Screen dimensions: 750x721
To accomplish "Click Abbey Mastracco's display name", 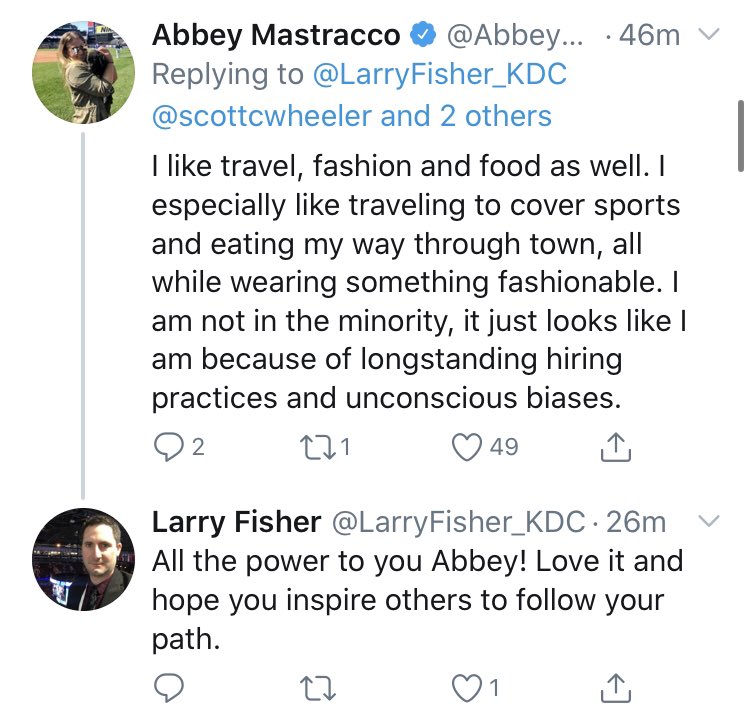I will point(276,36).
